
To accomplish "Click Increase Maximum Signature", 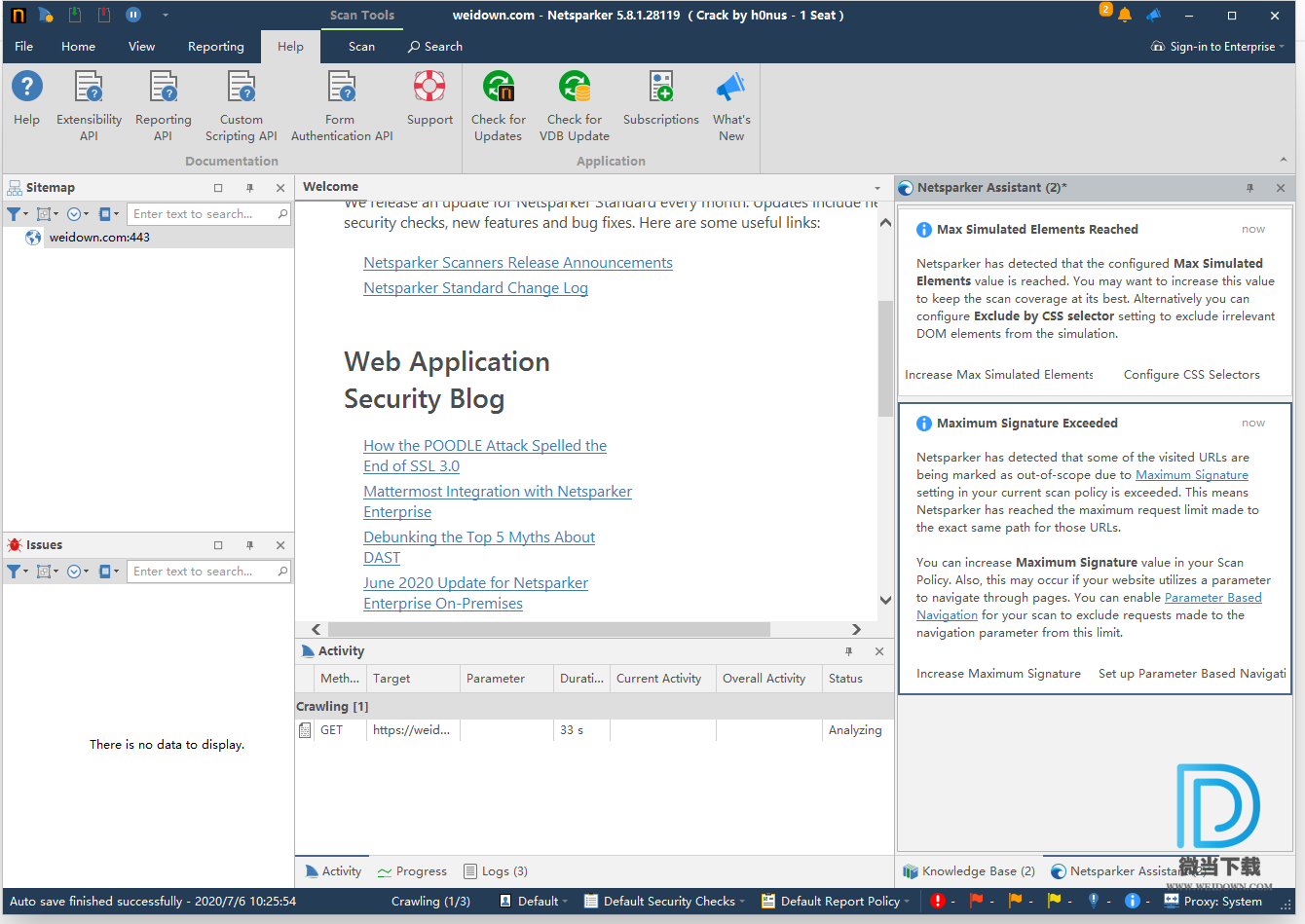I will (998, 674).
